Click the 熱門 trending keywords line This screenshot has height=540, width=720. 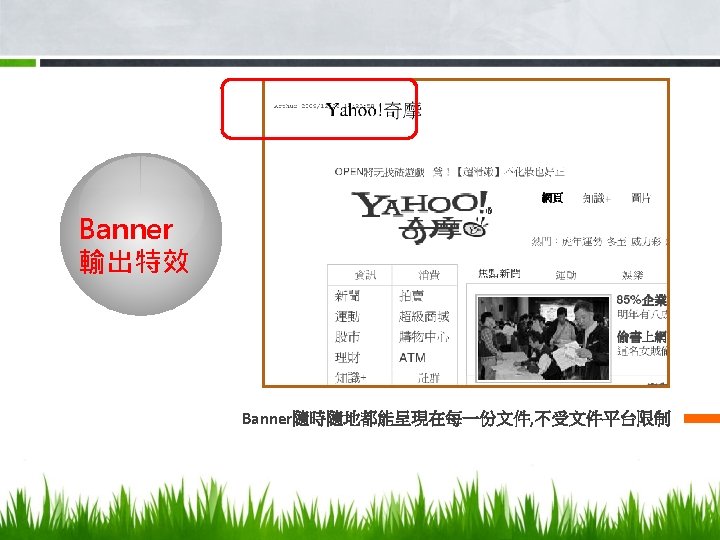(599, 242)
